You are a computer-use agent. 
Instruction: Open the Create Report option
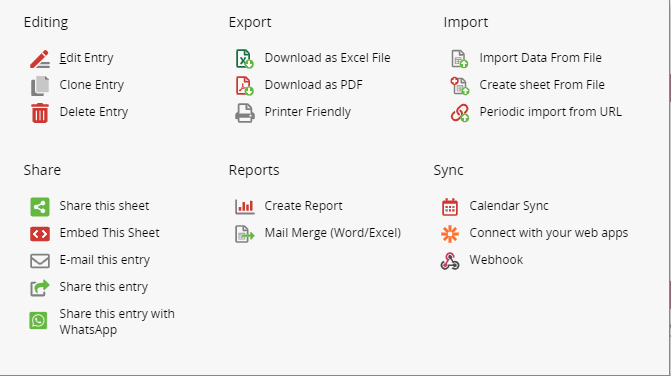pos(303,206)
